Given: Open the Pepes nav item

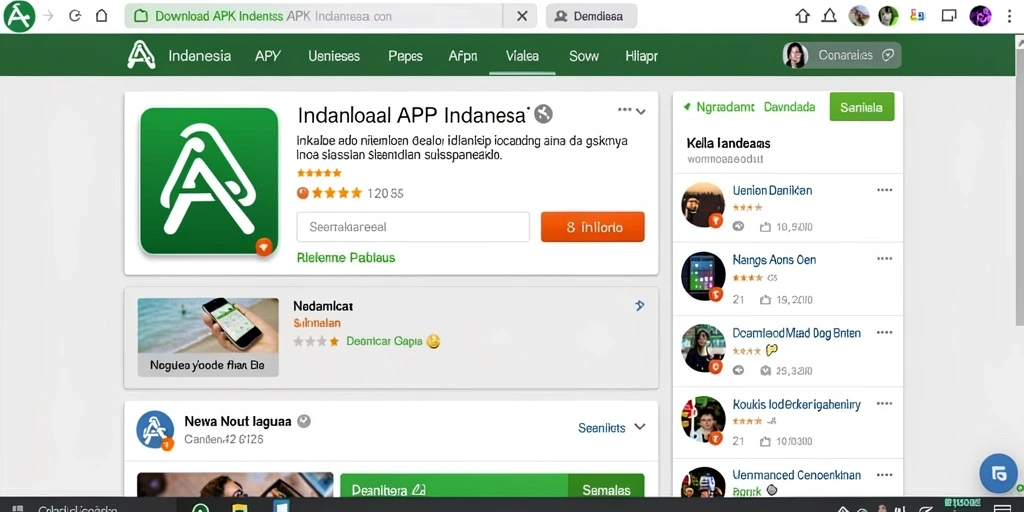Looking at the screenshot, I should point(405,56).
